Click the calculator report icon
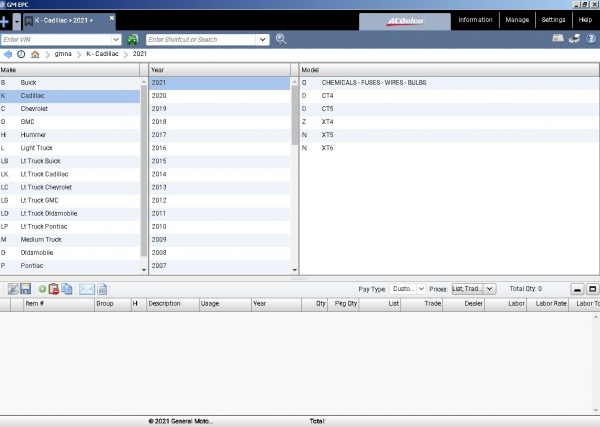The image size is (600, 427). click(102, 289)
